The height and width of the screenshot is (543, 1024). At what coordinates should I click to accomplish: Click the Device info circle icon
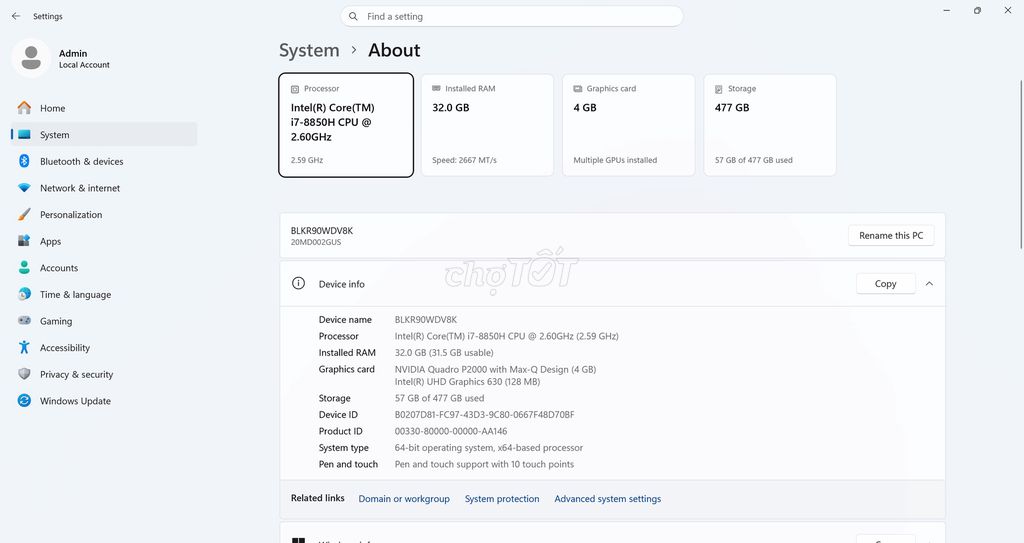(298, 283)
